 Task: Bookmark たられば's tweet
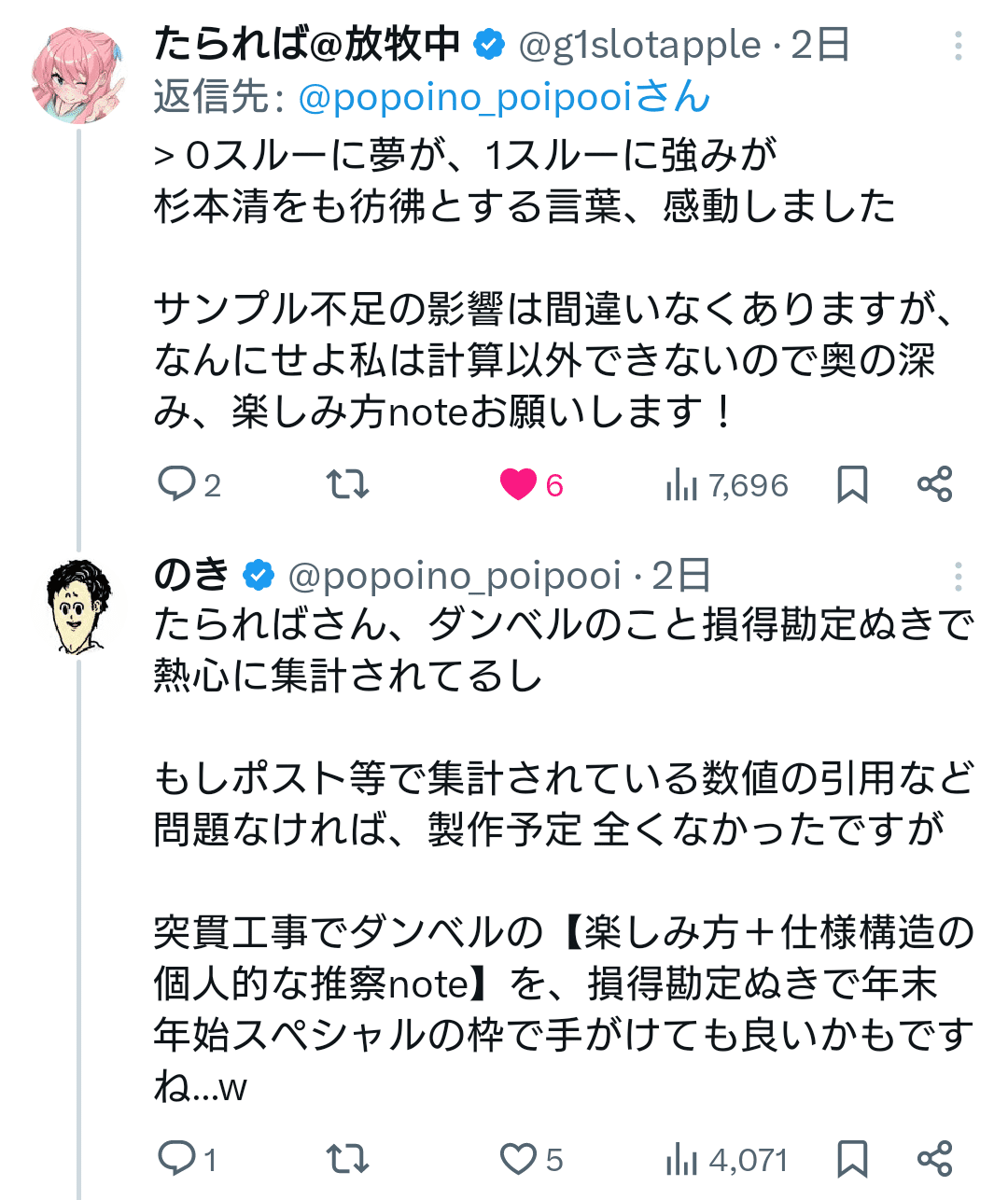tap(851, 484)
